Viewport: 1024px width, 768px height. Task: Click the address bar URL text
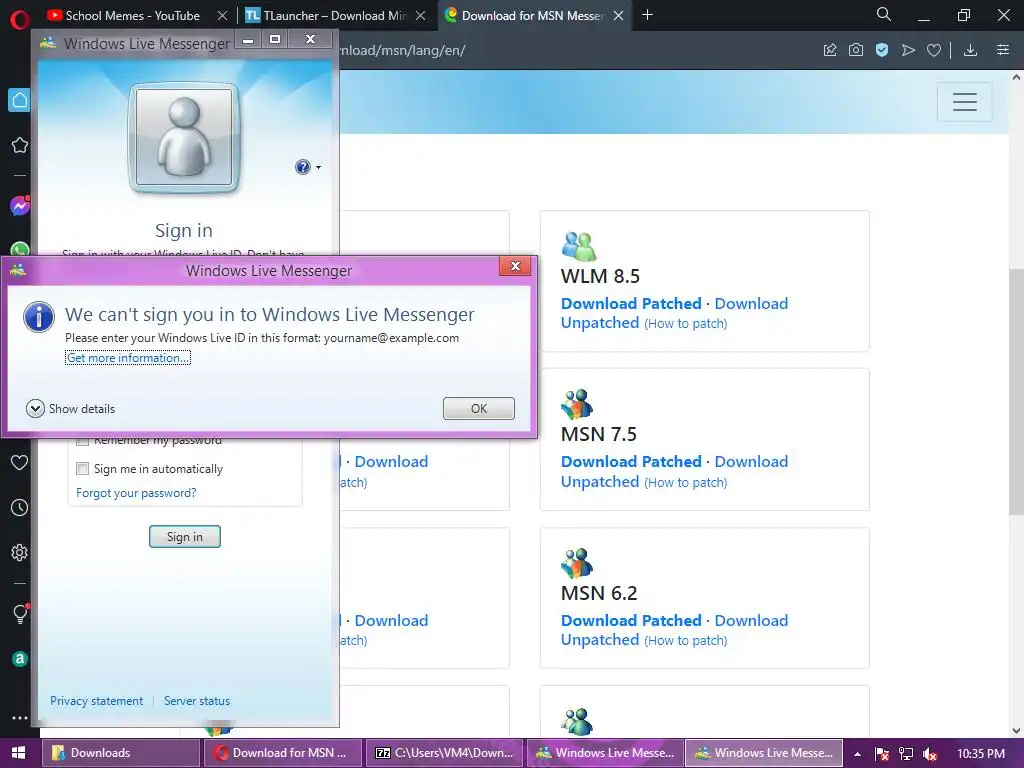pos(403,50)
